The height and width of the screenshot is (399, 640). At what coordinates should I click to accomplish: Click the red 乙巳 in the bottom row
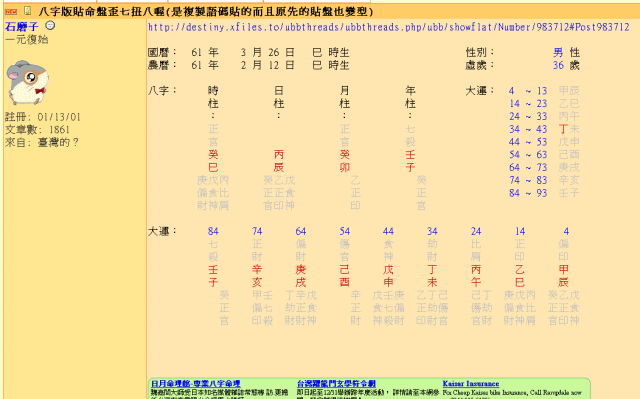coord(520,276)
